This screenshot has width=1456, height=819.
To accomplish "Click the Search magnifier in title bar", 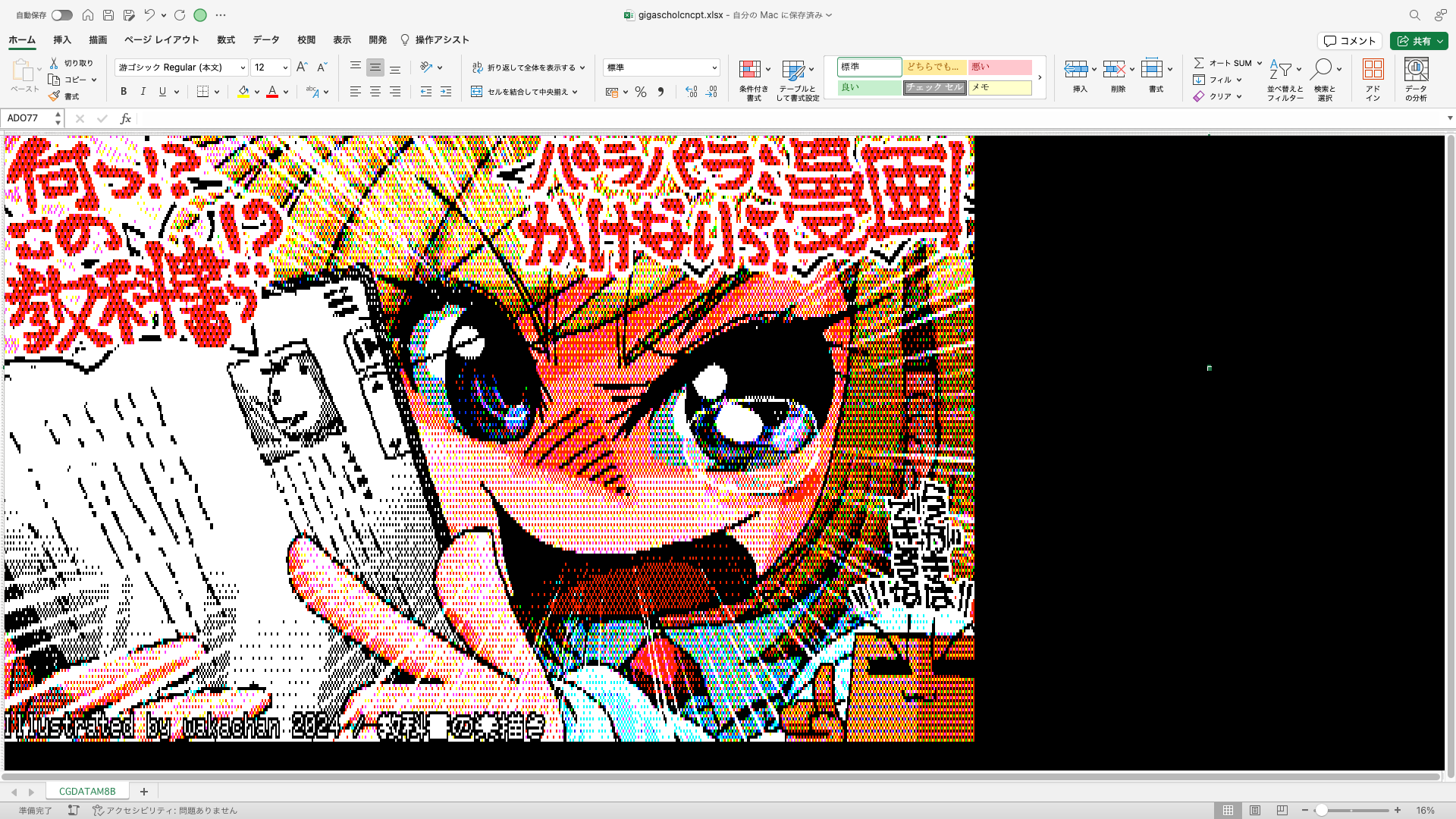I will tap(1414, 15).
